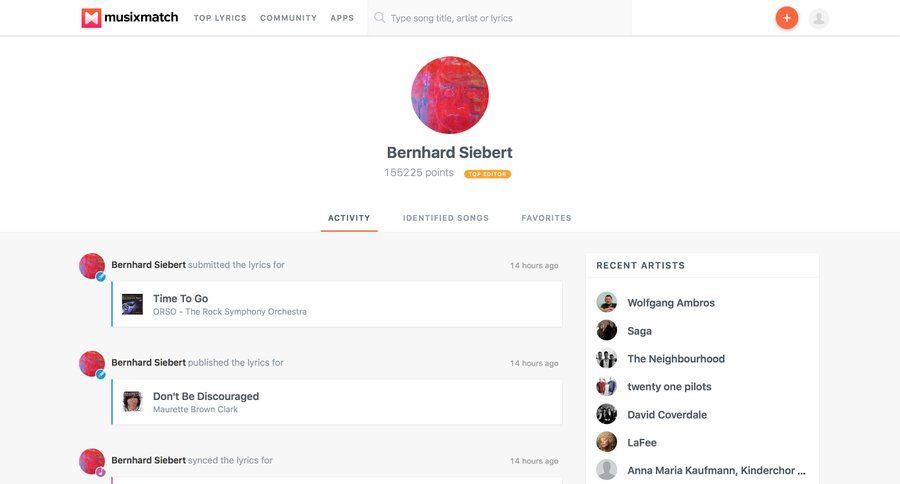Open the Community menu item
The height and width of the screenshot is (484, 900).
click(x=288, y=18)
